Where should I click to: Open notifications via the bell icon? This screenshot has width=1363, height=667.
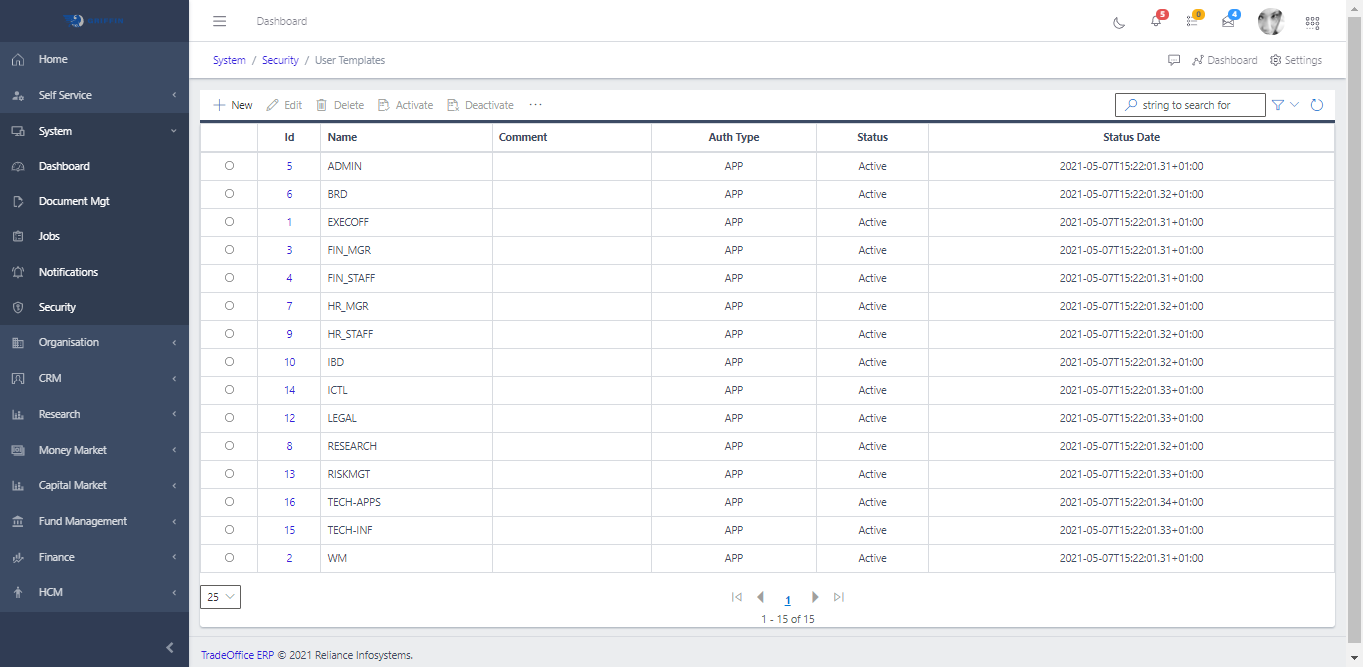point(1155,22)
